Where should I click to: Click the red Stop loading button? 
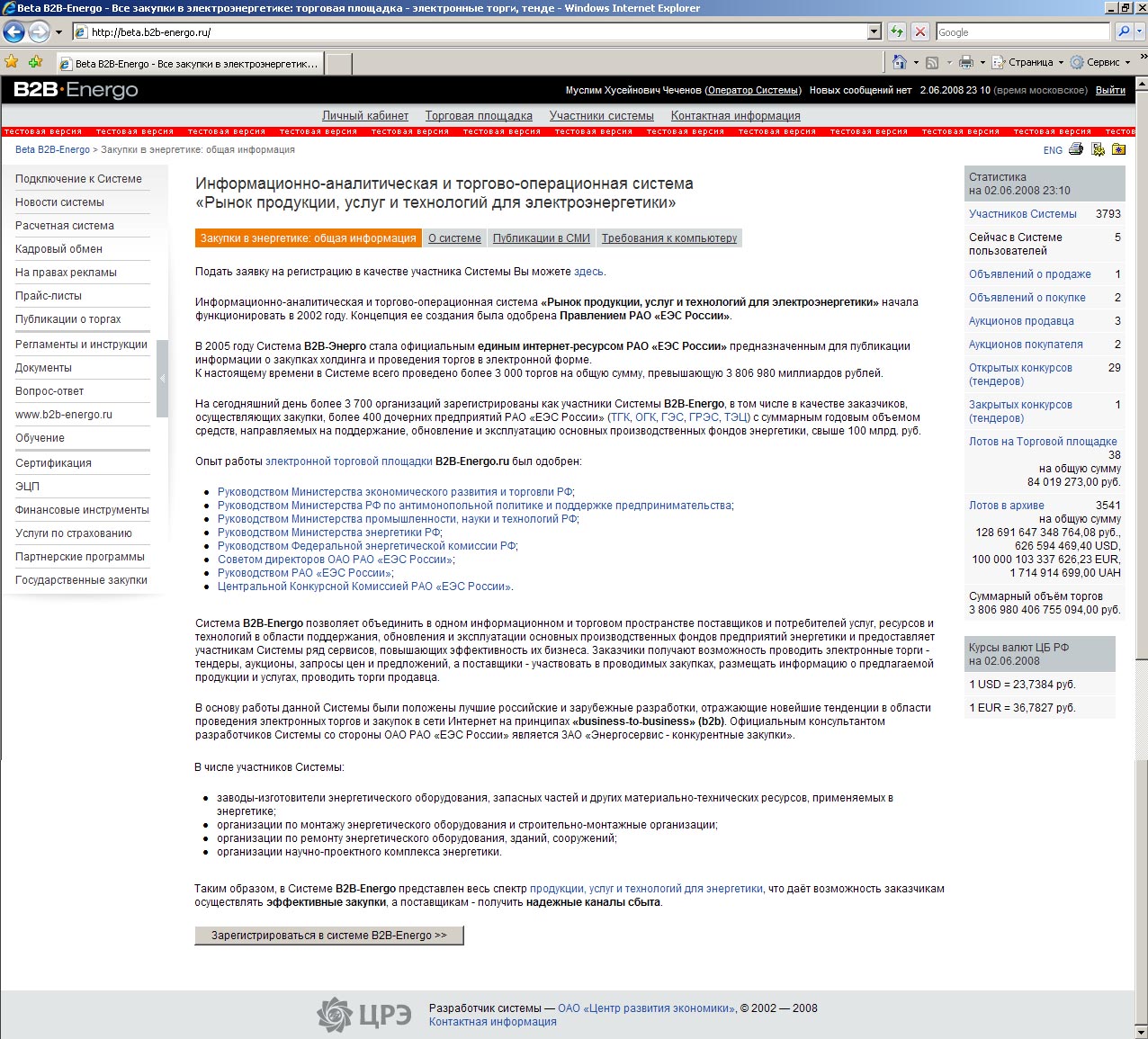click(x=920, y=32)
